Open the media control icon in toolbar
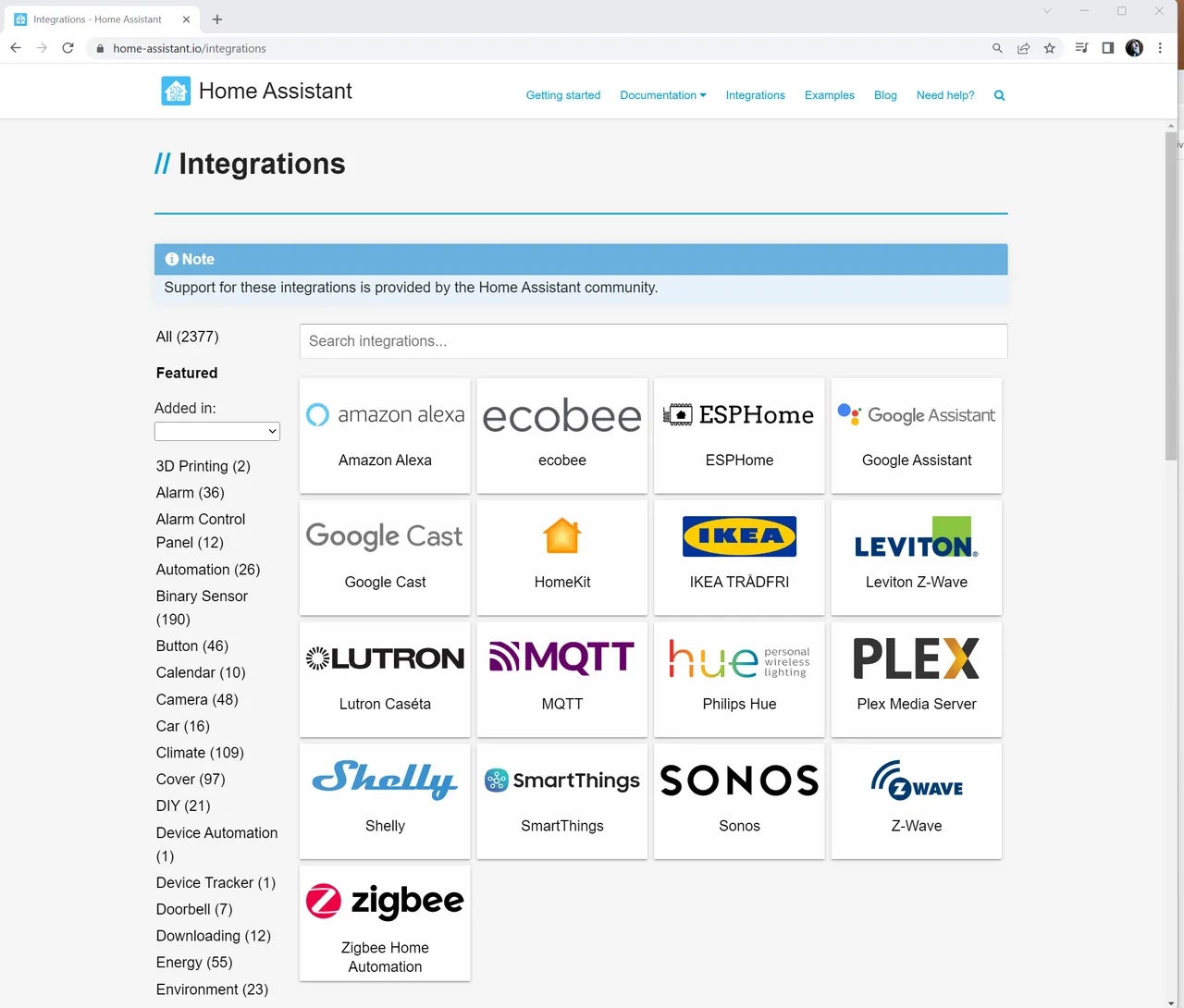The image size is (1184, 1008). pyautogui.click(x=1081, y=48)
